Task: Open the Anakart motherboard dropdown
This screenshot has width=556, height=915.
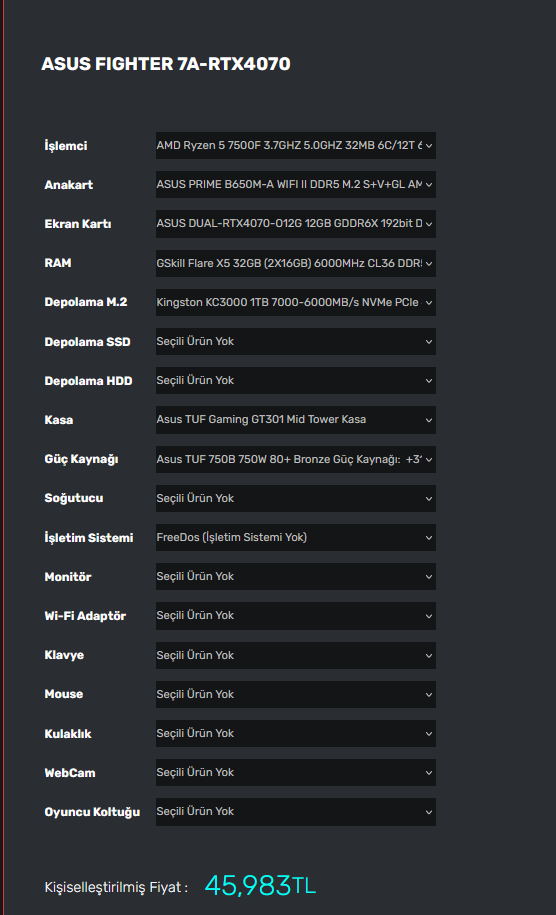Action: 295,184
